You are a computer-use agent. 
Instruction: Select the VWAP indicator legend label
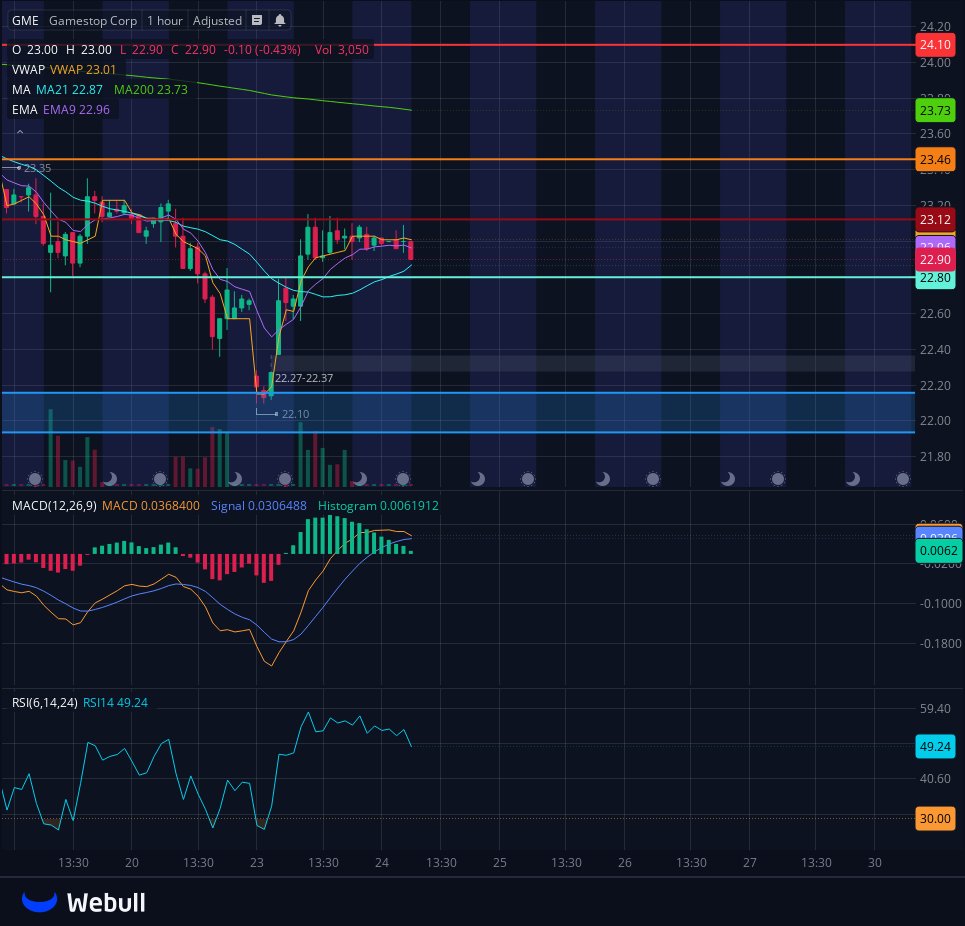click(x=28, y=70)
